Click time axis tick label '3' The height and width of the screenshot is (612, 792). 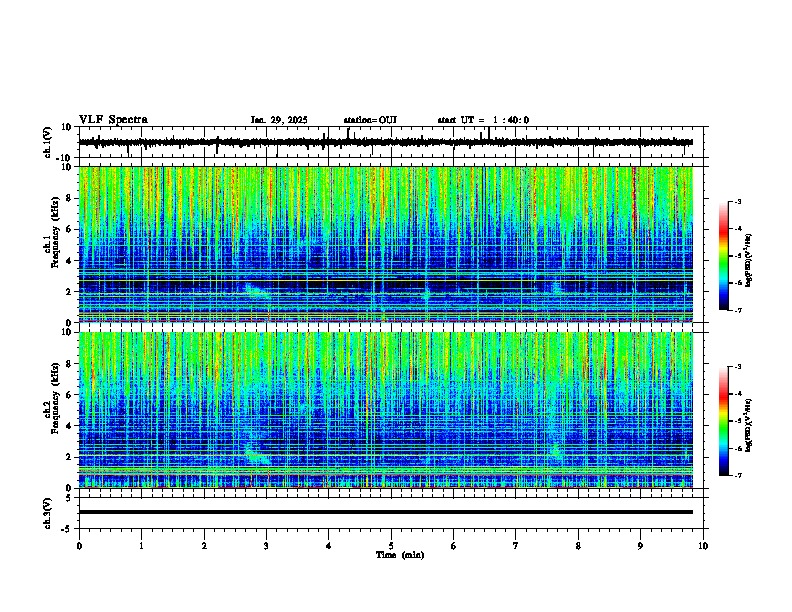pyautogui.click(x=267, y=546)
